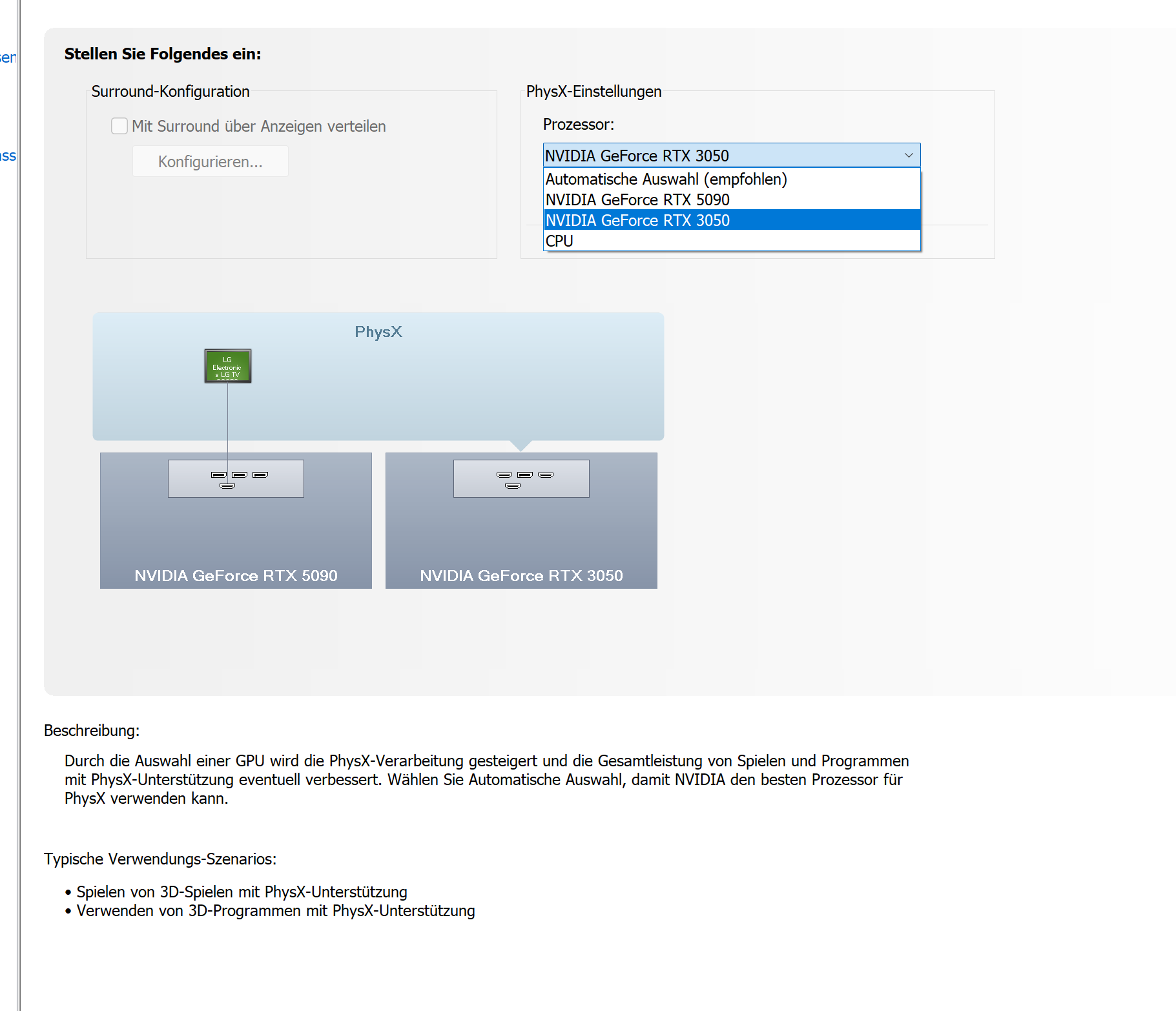
Task: Click Typische Verwendungs-Szenarios heading
Action: [x=160, y=859]
